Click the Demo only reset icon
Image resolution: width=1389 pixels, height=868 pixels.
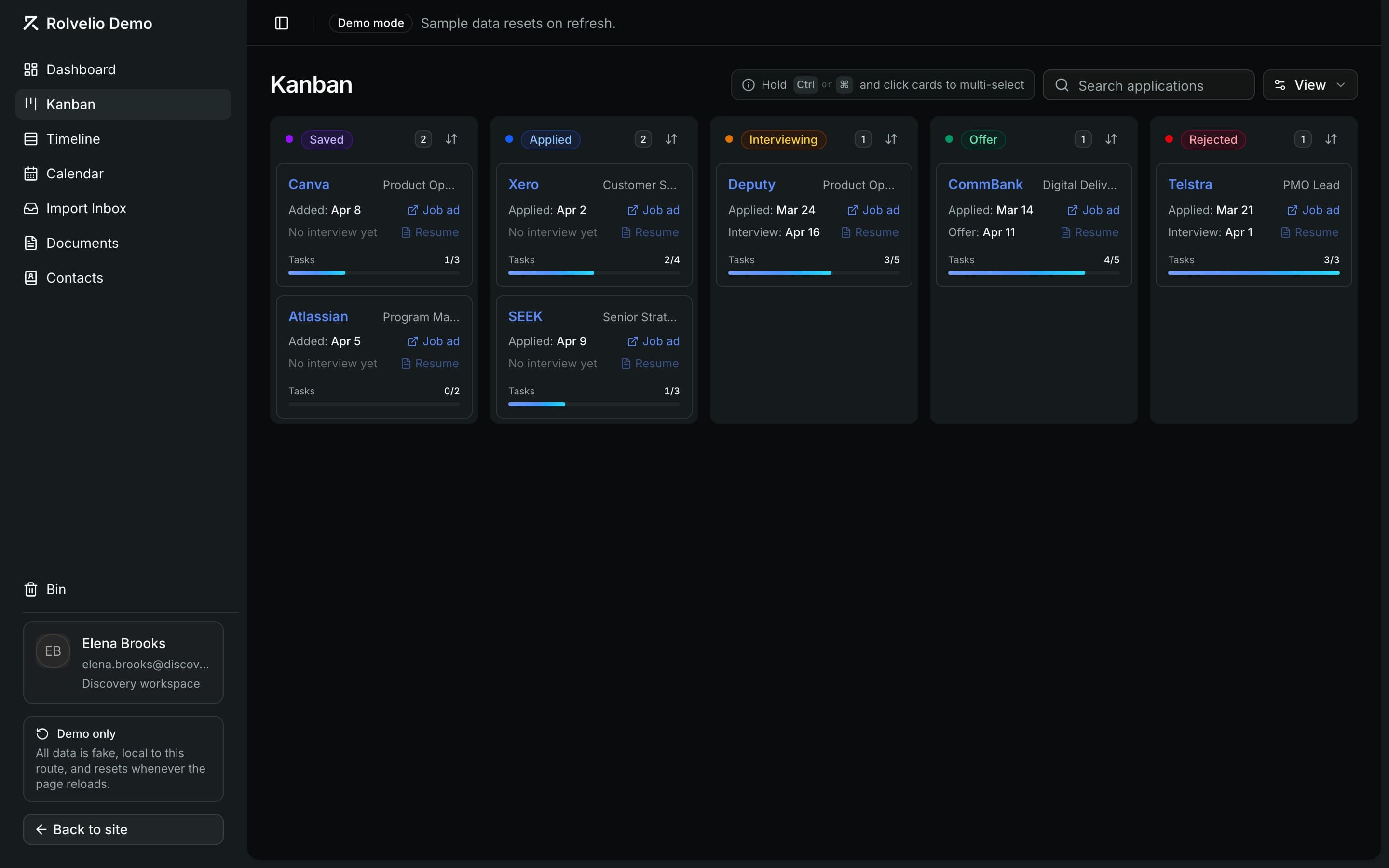(x=42, y=733)
